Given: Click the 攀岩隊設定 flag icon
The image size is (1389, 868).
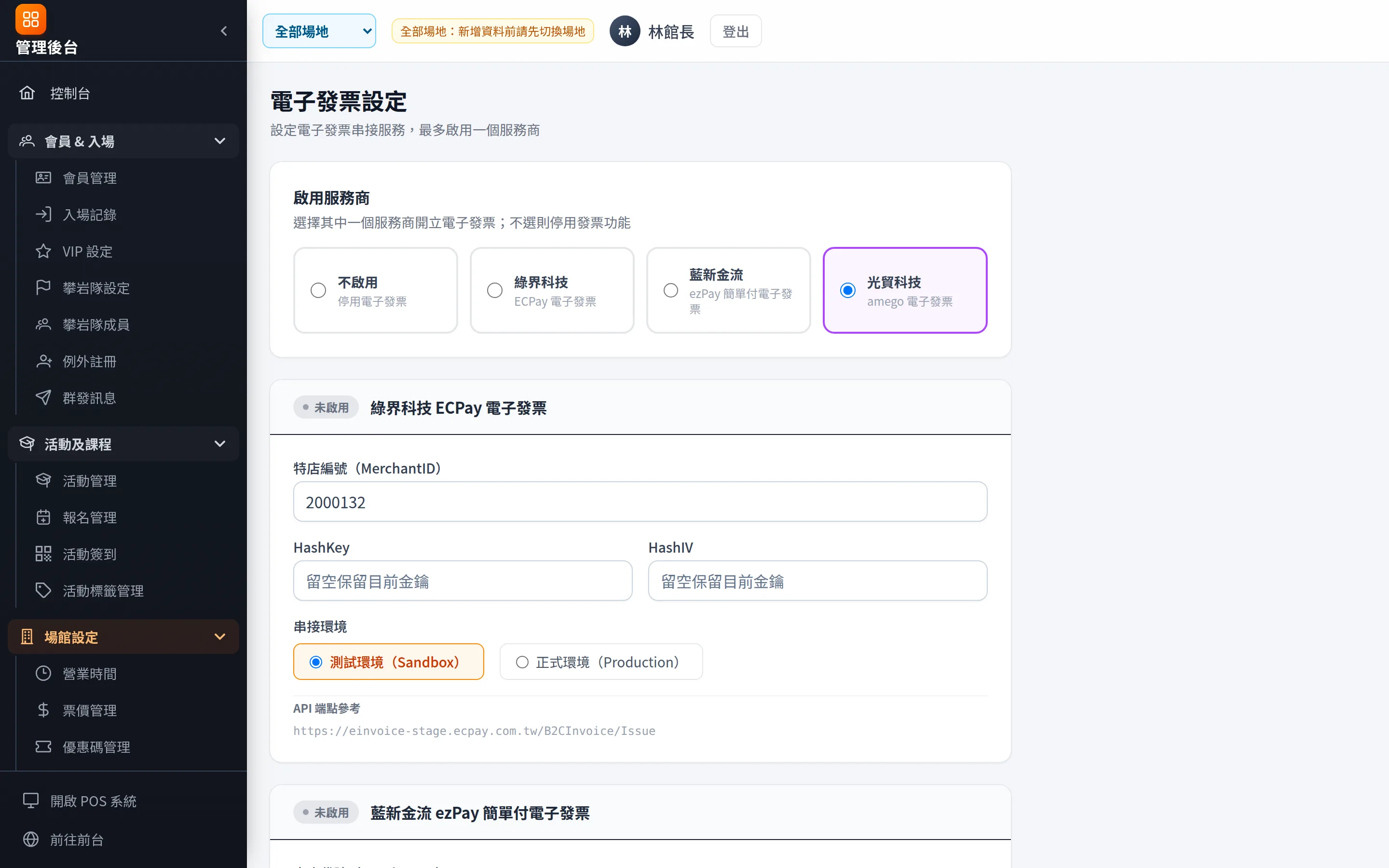Looking at the screenshot, I should click(x=43, y=287).
